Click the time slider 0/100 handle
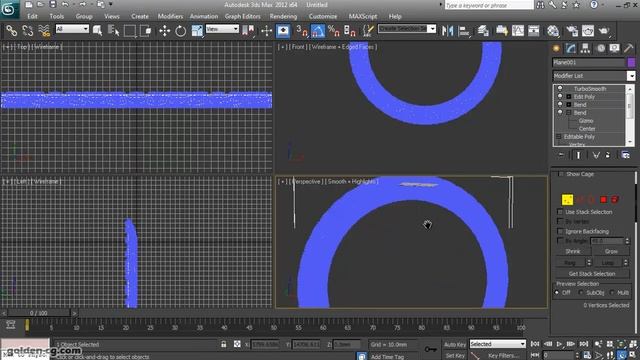 pyautogui.click(x=39, y=313)
